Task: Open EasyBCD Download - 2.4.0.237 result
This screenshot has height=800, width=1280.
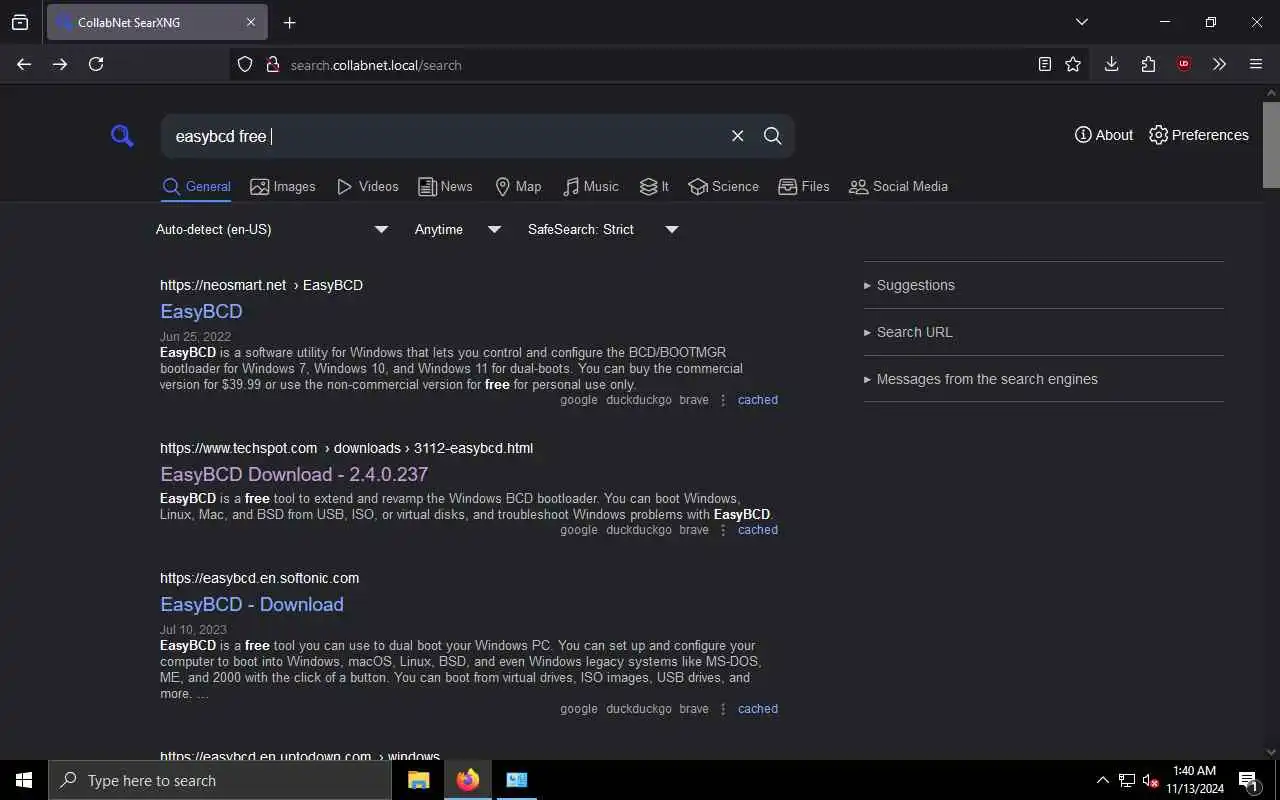Action: point(294,474)
